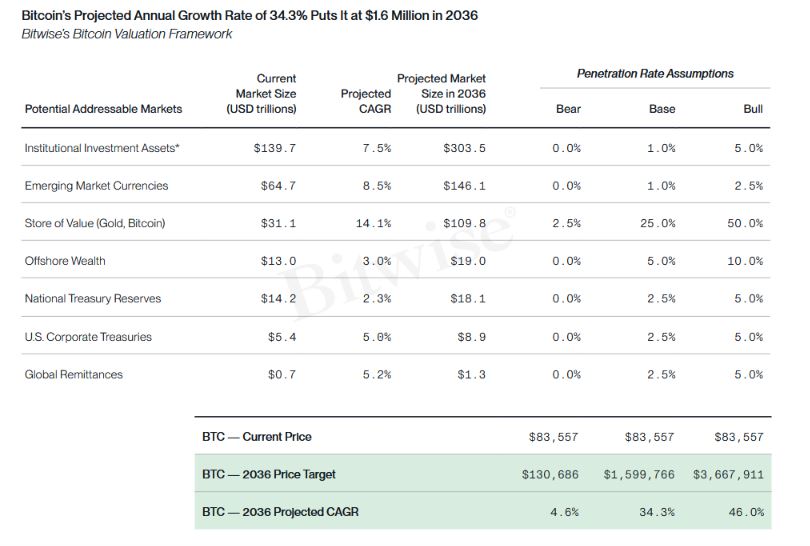810x546 pixels.
Task: Select the National Treasury Reserves label
Action: point(92,299)
